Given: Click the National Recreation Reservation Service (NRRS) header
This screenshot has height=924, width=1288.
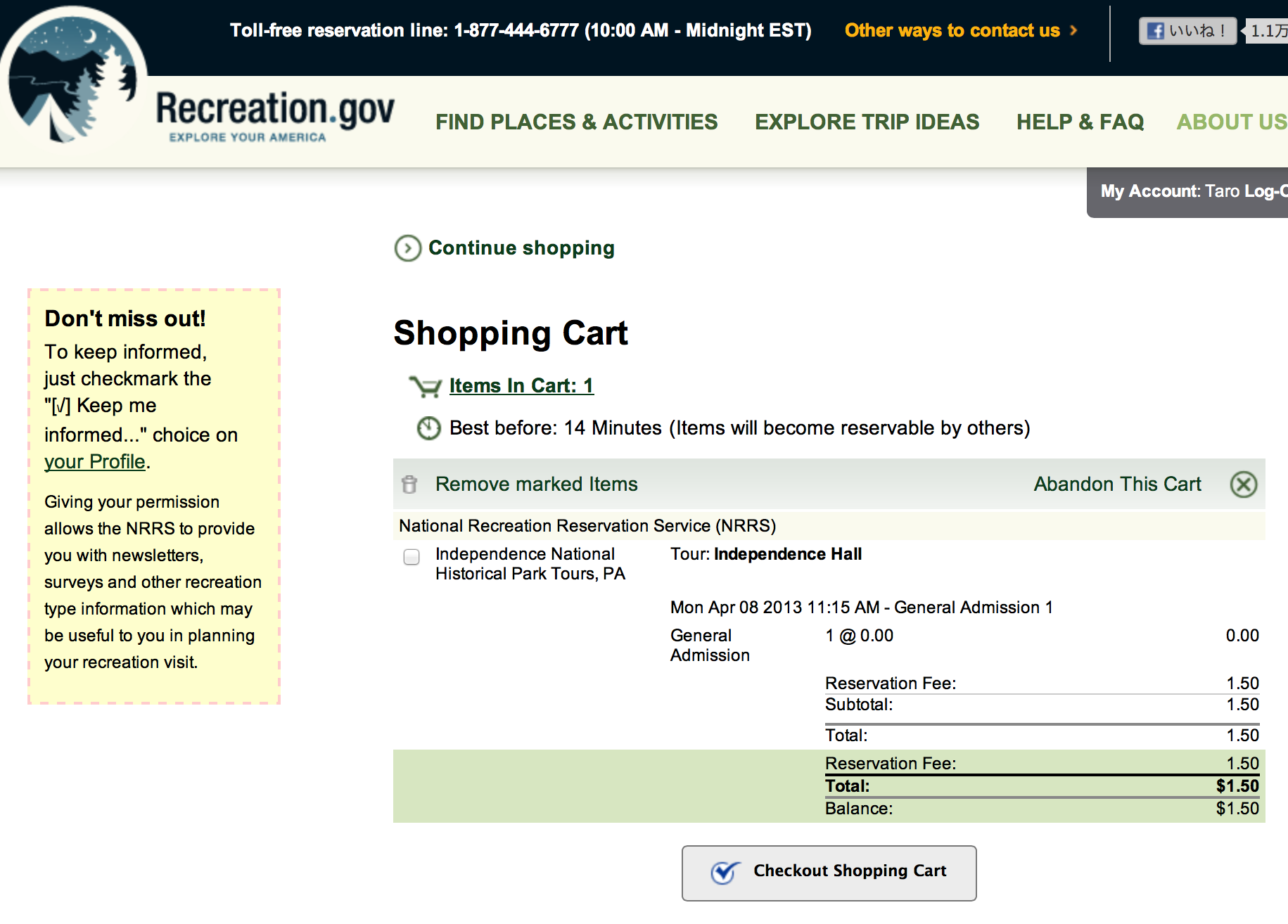Looking at the screenshot, I should [587, 526].
